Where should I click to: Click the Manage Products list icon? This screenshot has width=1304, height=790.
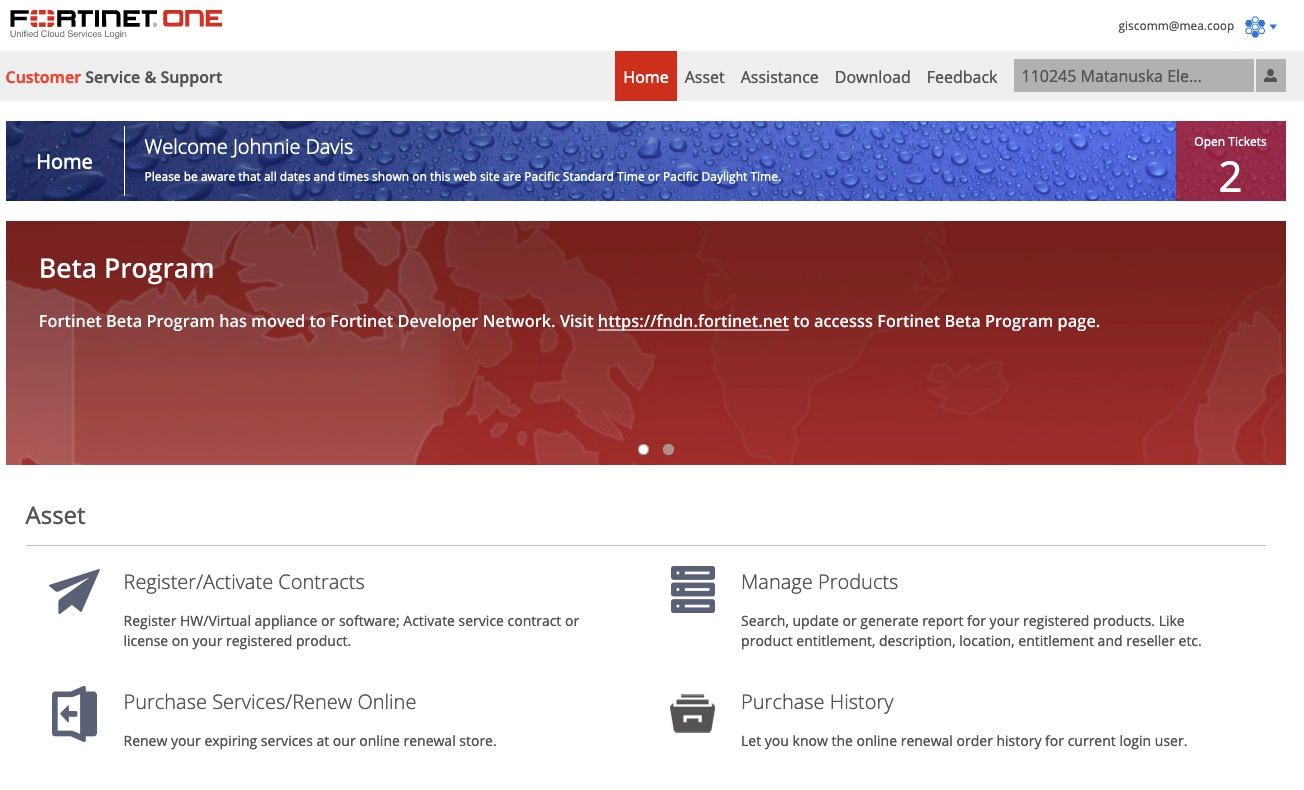click(692, 589)
